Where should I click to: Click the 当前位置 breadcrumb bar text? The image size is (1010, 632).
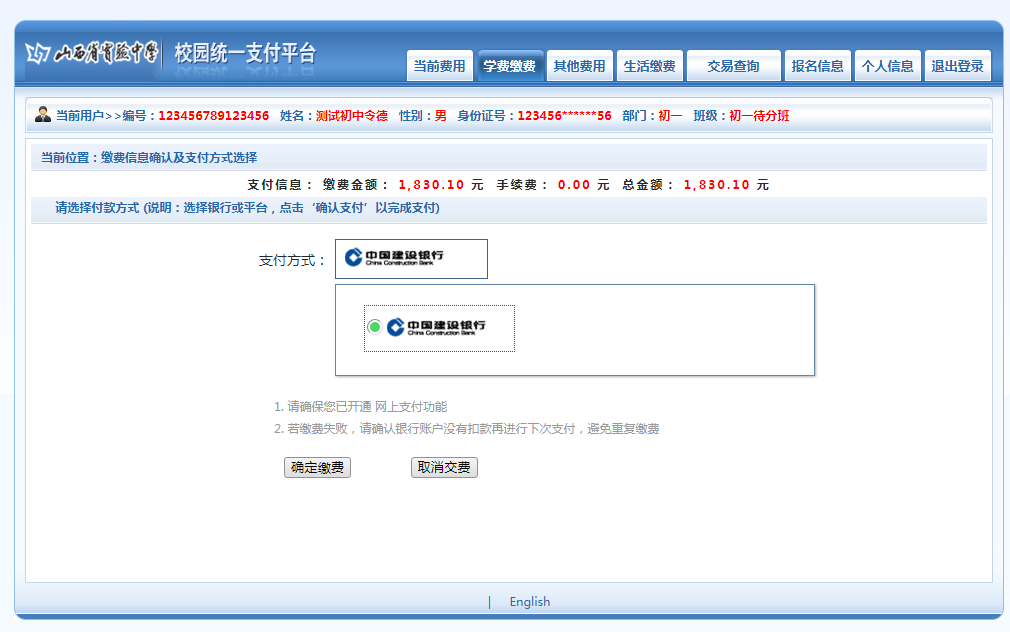pyautogui.click(x=149, y=158)
